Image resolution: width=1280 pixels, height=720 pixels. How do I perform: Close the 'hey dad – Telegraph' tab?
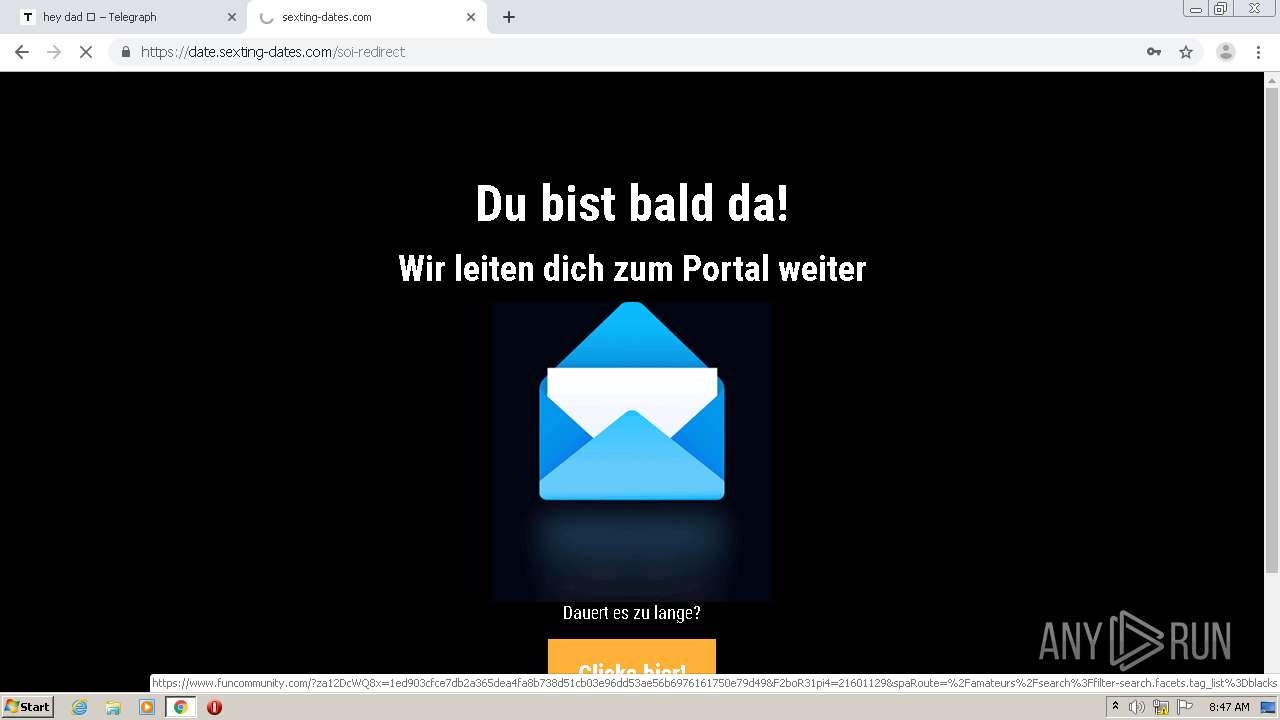(x=232, y=17)
